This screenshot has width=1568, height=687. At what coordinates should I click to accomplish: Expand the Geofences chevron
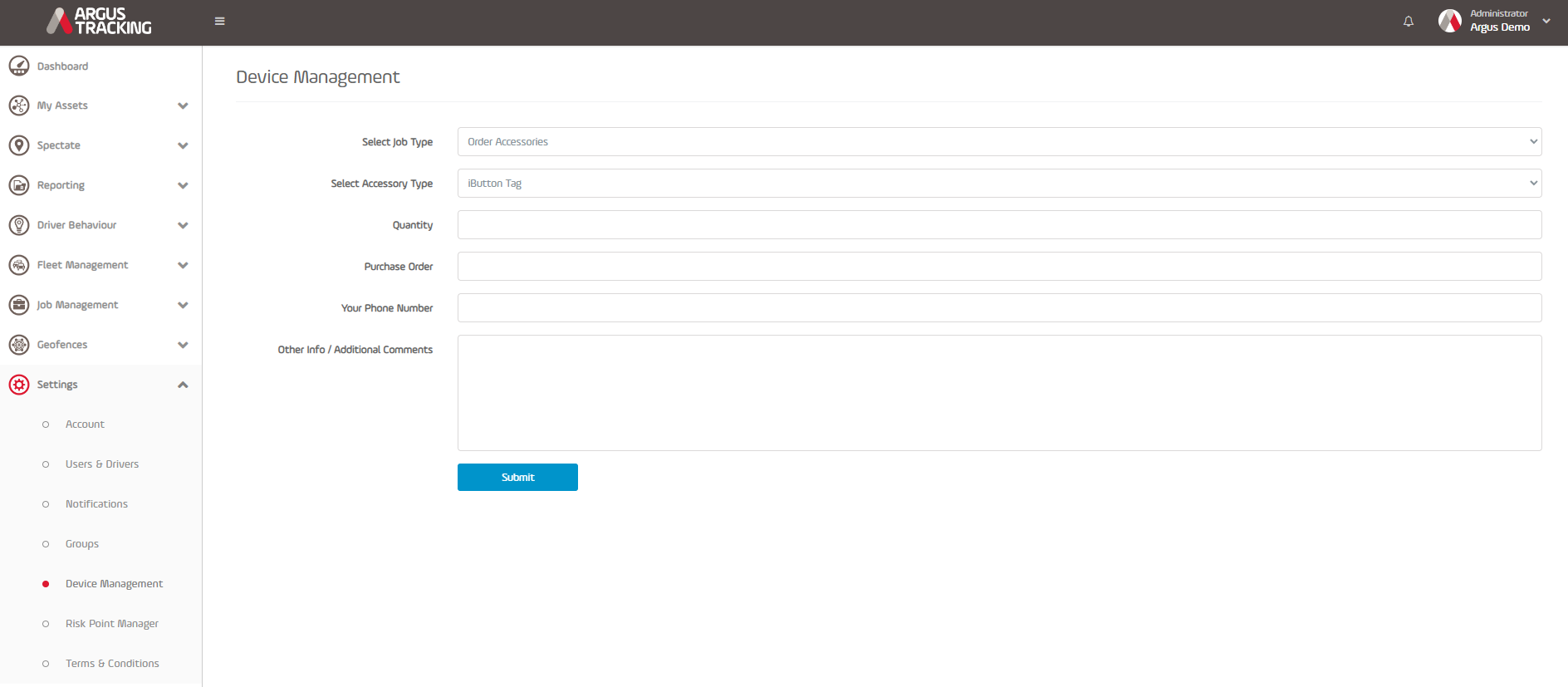[x=183, y=345]
